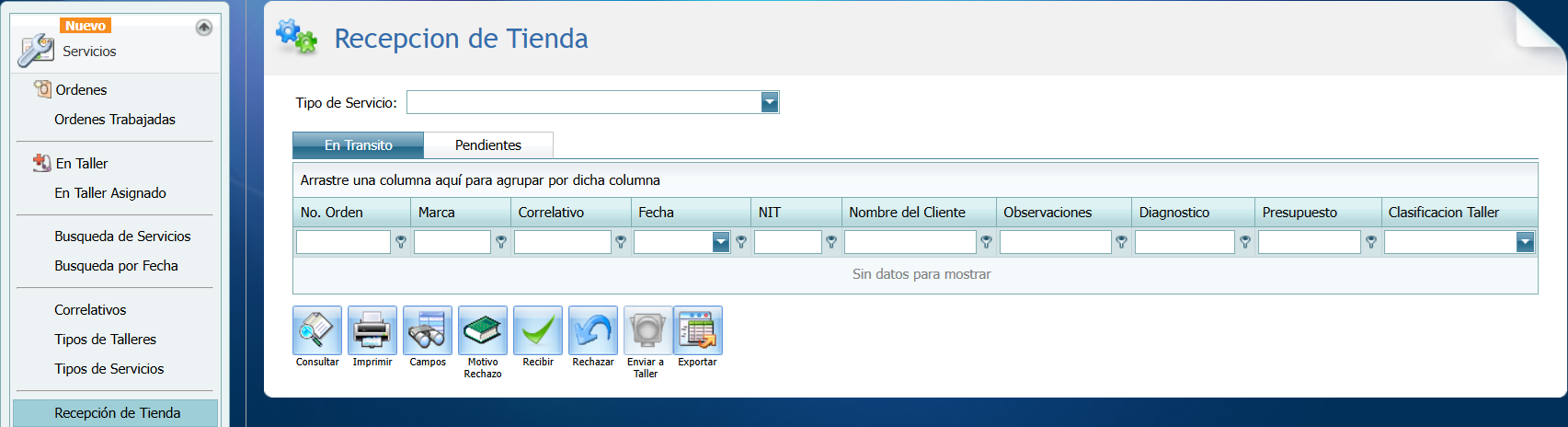Click the Motivo Rechazo book icon
The image size is (1568, 427).
point(483,330)
